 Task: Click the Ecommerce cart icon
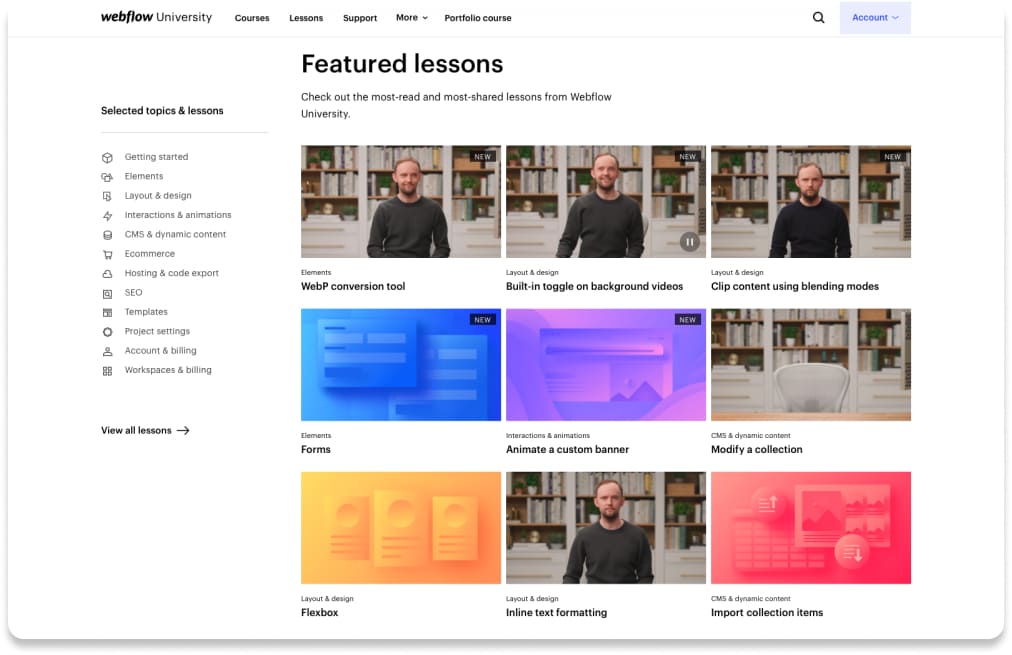(x=107, y=254)
